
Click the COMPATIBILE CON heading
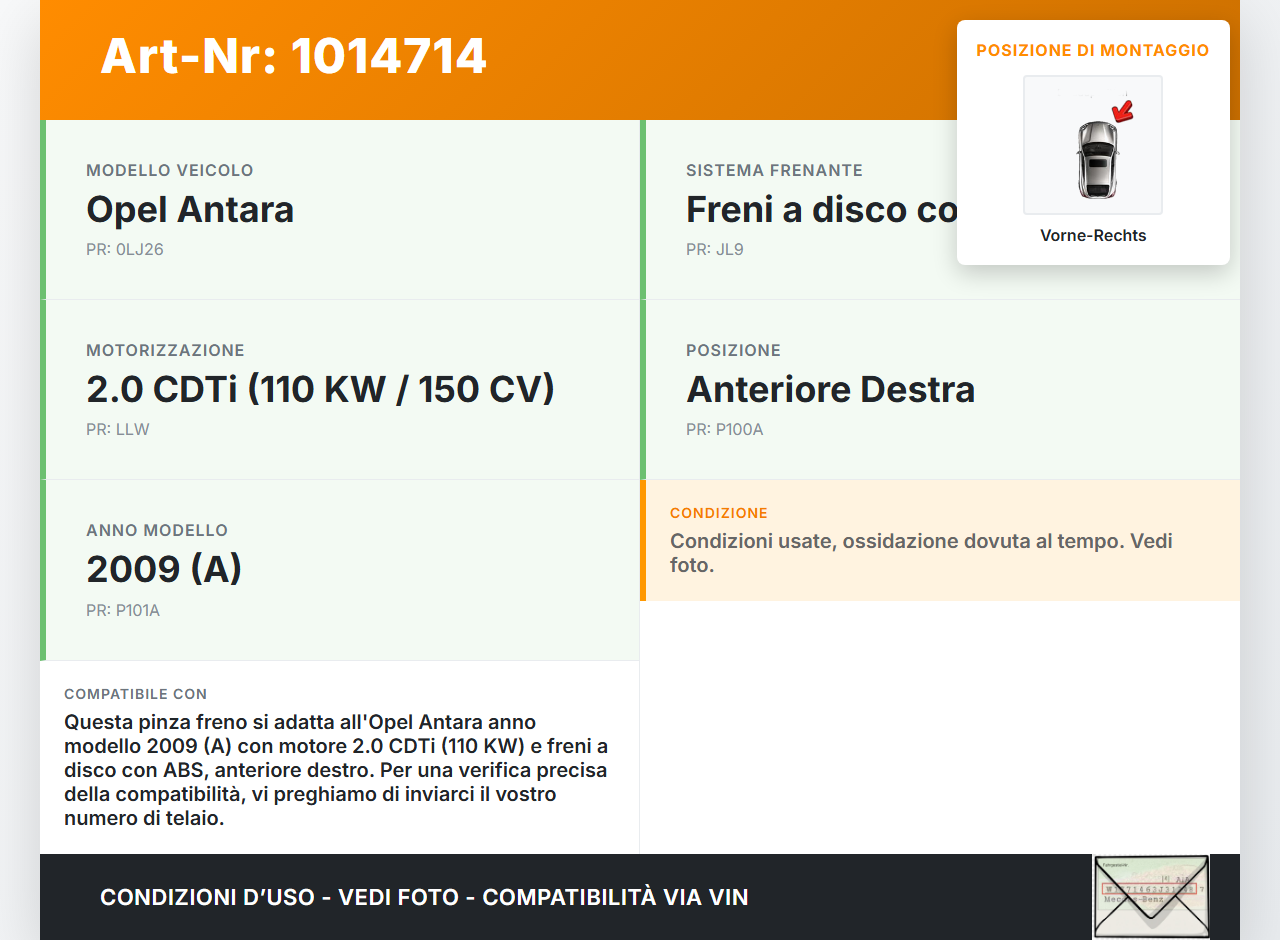pyautogui.click(x=135, y=694)
